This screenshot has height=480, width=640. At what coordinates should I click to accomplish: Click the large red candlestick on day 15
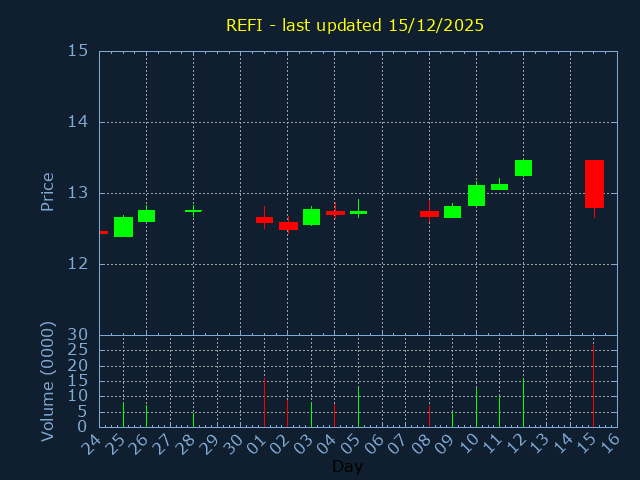tap(594, 184)
